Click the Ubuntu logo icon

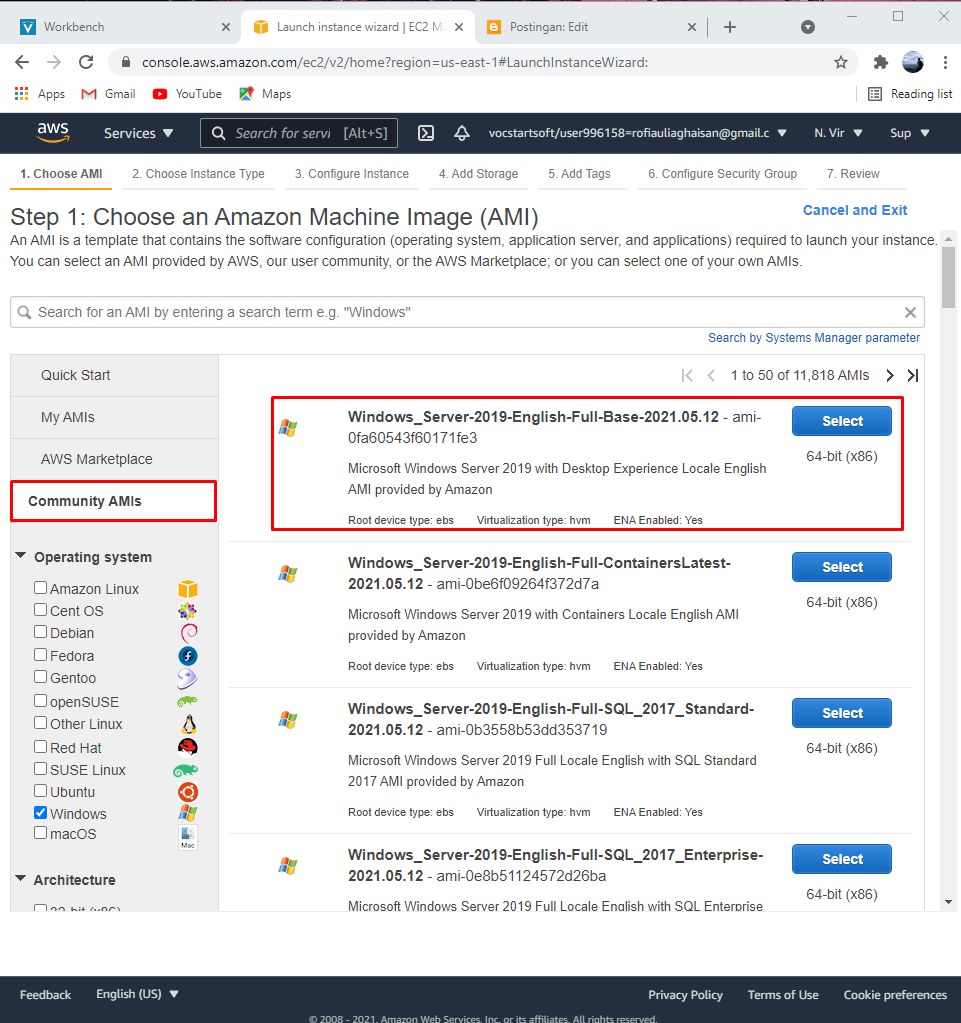[x=188, y=792]
